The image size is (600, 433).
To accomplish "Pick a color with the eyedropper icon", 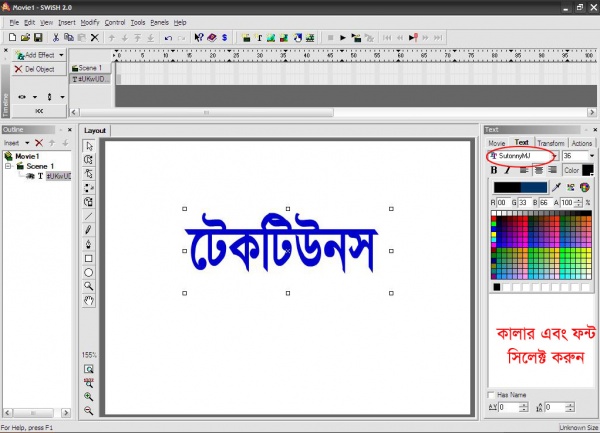I will click(x=556, y=187).
